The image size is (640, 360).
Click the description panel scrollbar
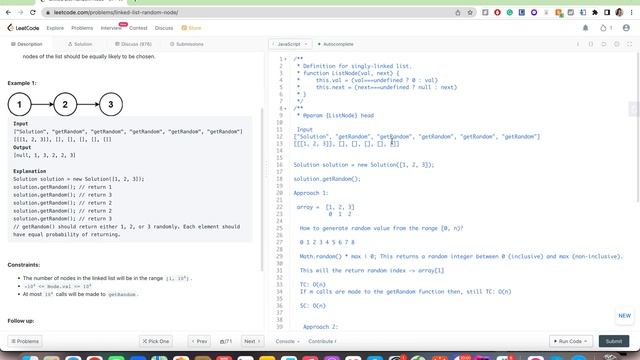point(262,190)
